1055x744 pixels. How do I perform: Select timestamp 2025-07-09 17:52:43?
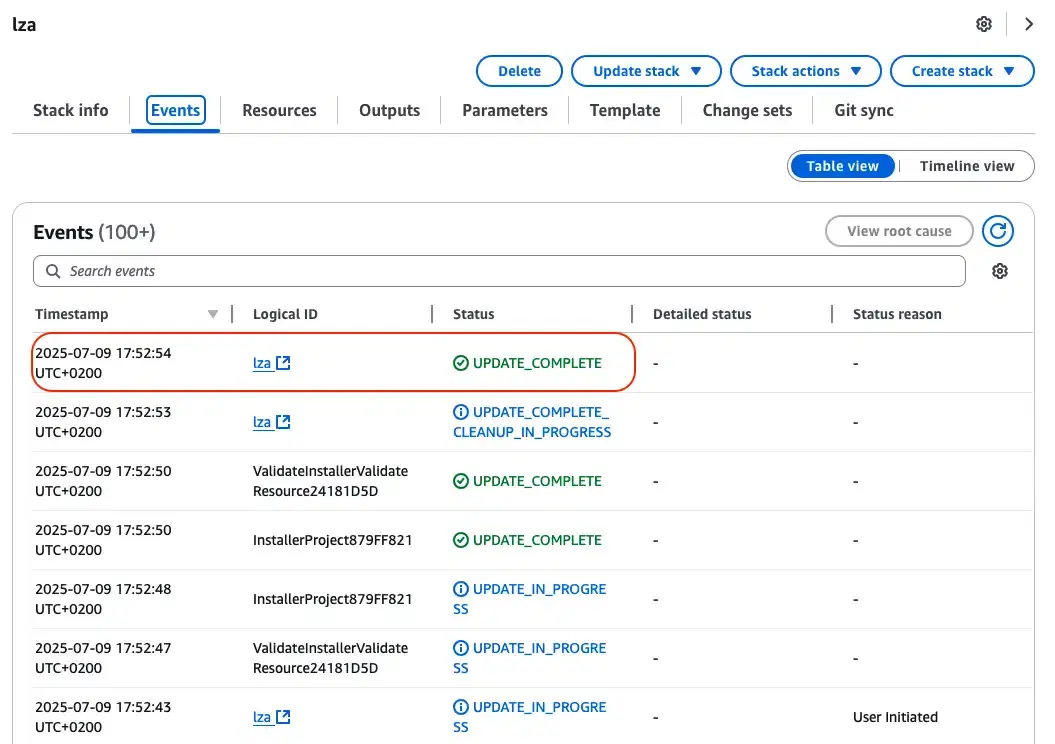103,717
